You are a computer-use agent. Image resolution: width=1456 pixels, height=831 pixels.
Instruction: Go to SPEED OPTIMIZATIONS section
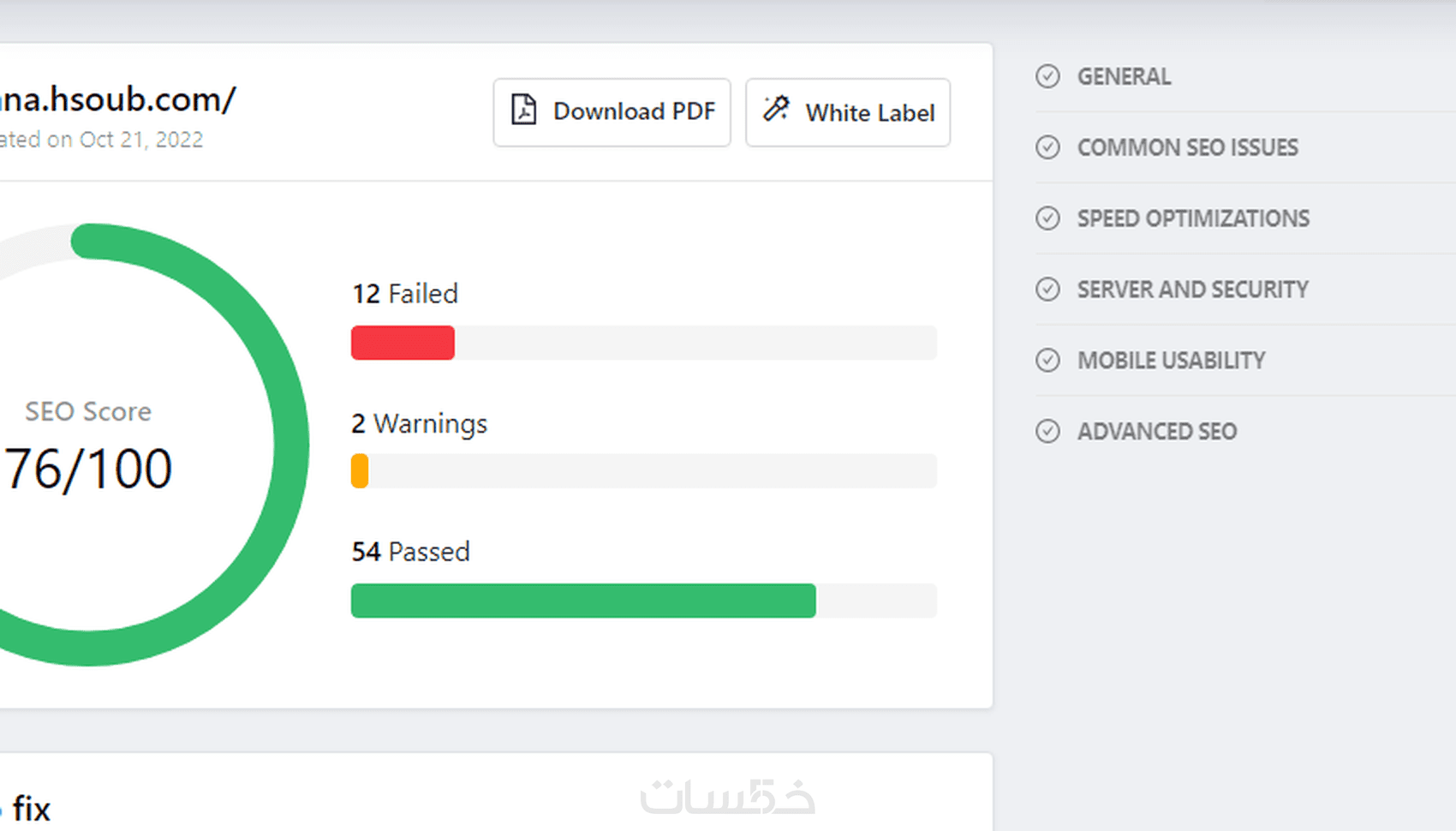coord(1193,218)
